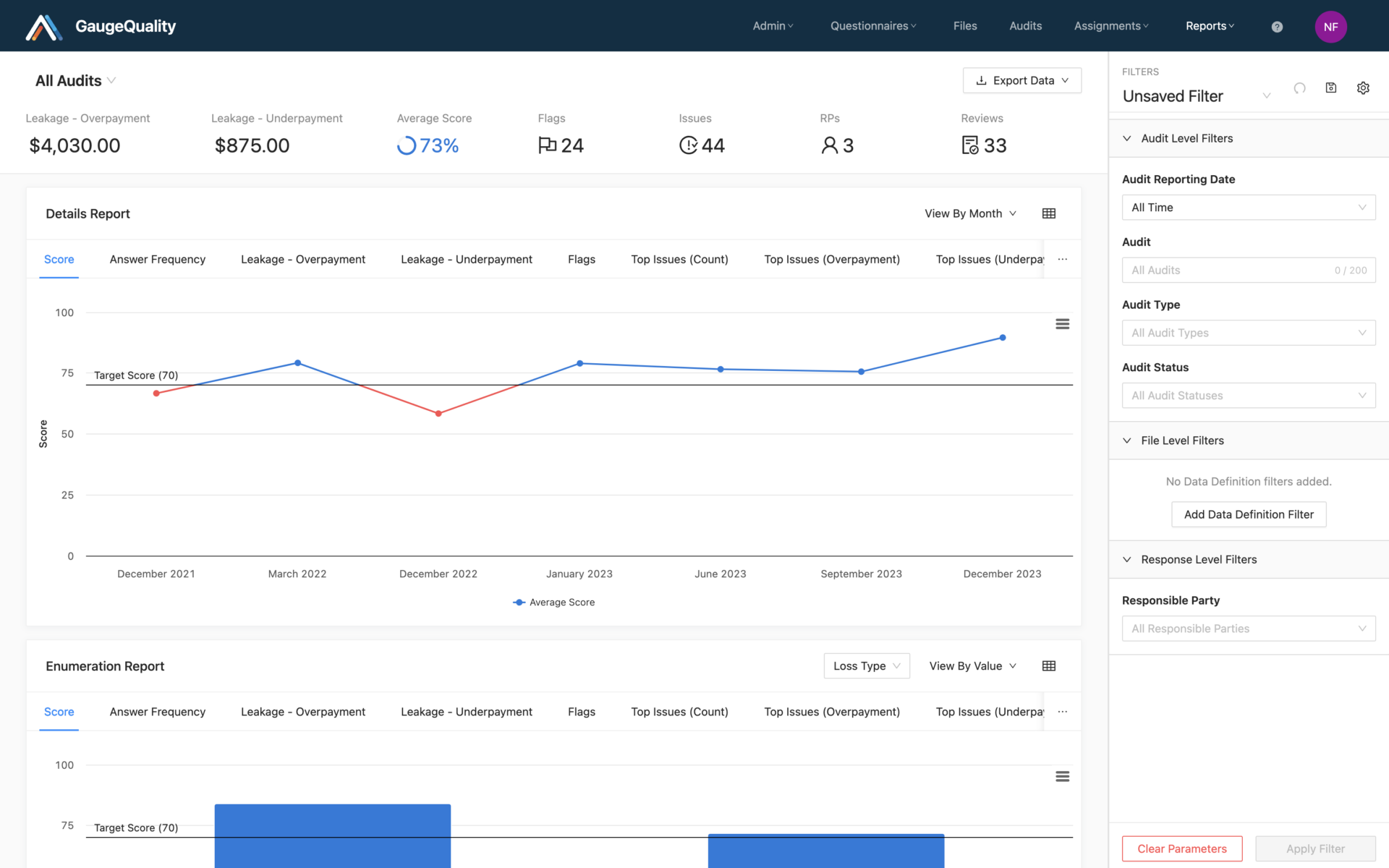
Task: Click the Issues clock icon
Action: [688, 145]
